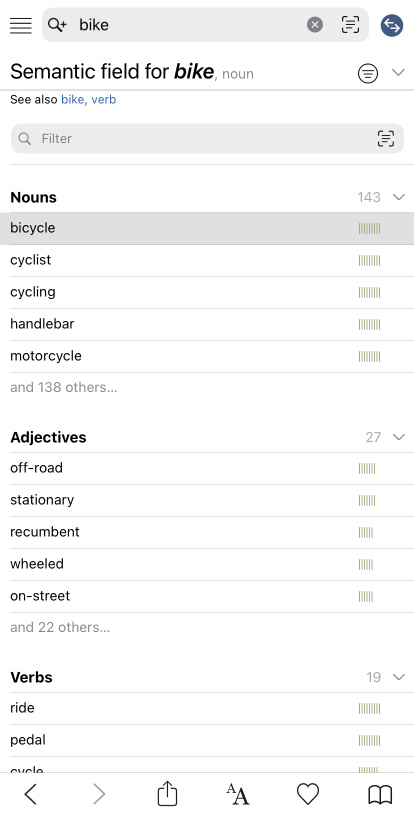Open the round filter options icon
414x817 pixels.
(x=368, y=73)
